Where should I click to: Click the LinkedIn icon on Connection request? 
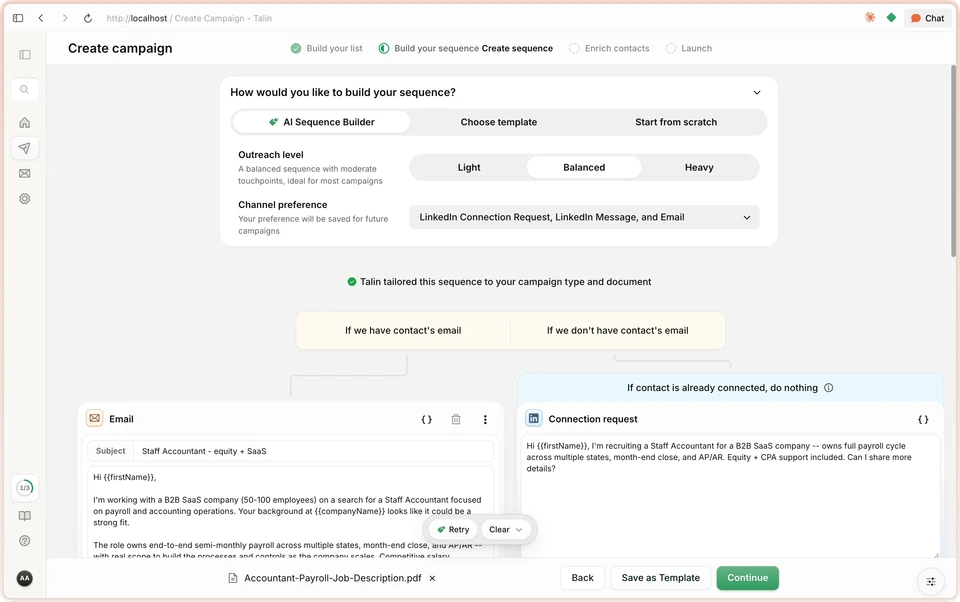[534, 418]
